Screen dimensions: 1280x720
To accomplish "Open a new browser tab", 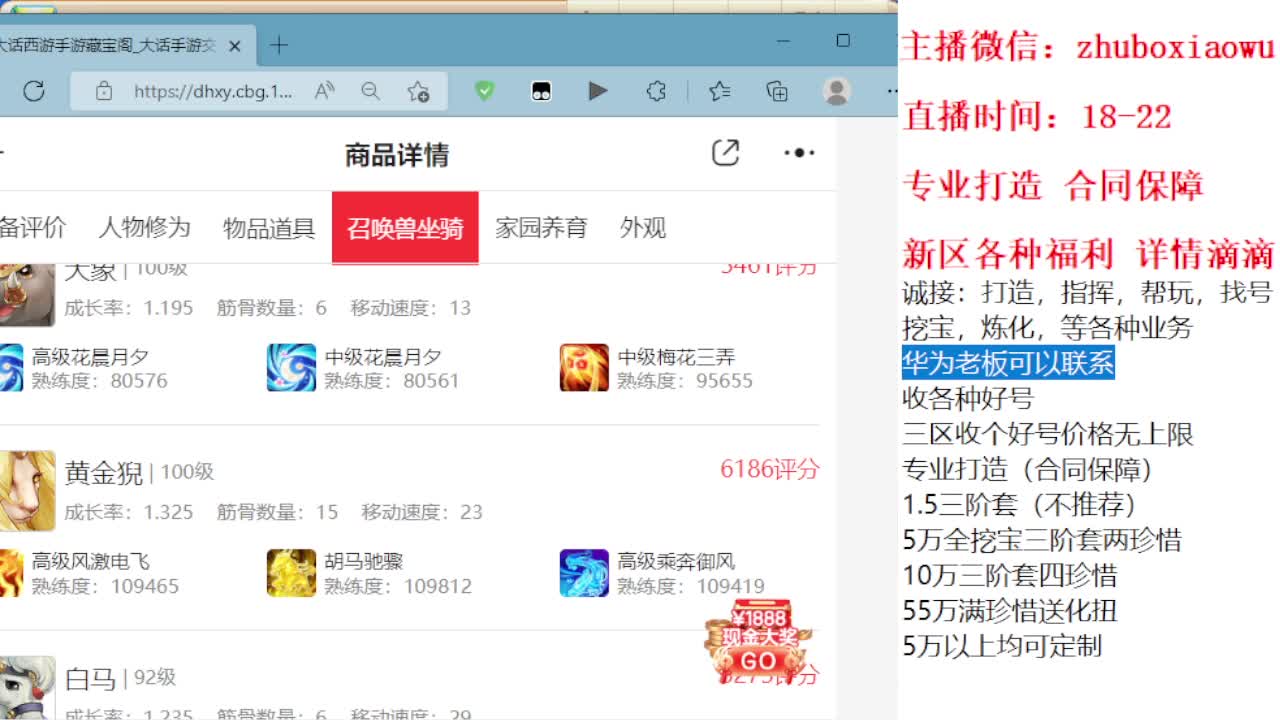I will 279,45.
